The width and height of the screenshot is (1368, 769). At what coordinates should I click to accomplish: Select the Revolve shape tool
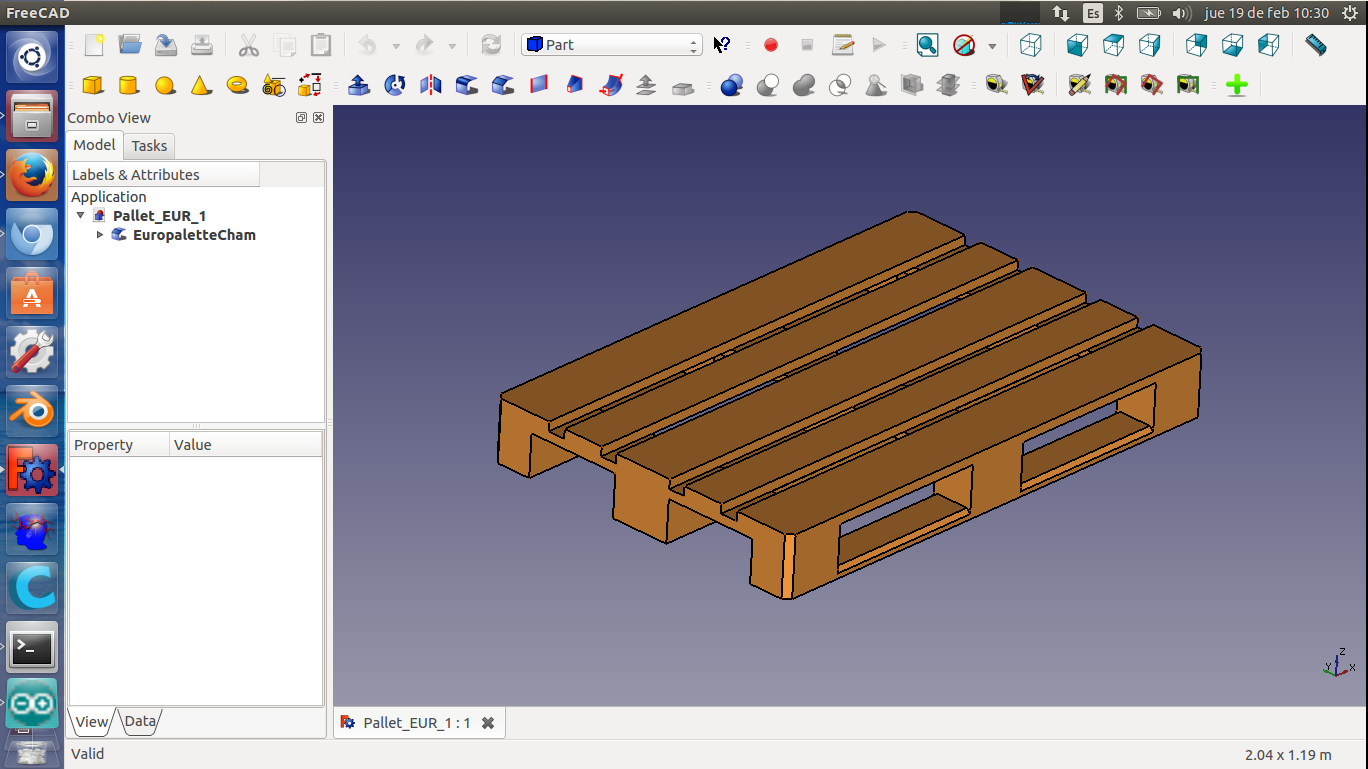[395, 85]
